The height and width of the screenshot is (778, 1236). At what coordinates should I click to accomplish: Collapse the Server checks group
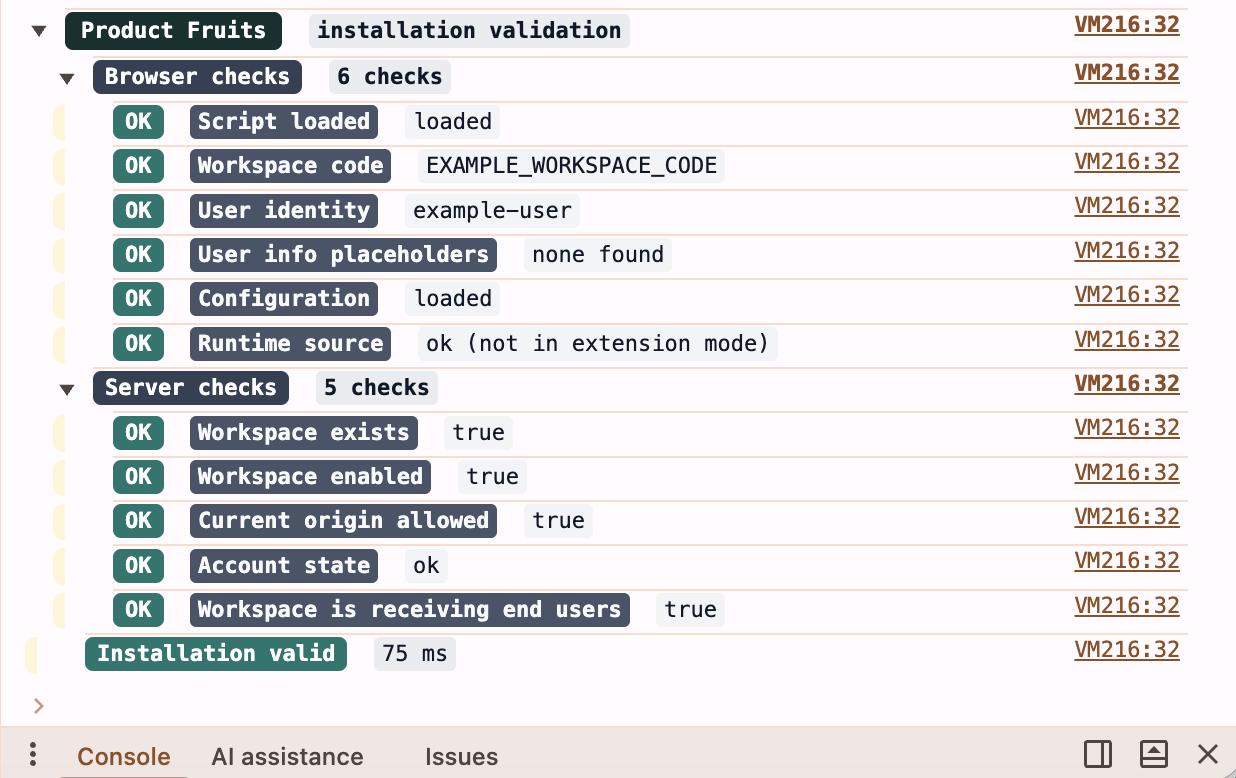tap(67, 389)
